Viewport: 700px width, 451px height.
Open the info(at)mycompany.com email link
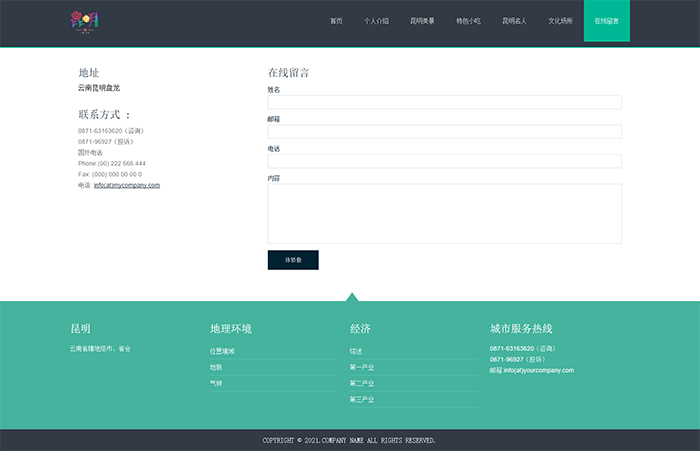[x=127, y=185]
